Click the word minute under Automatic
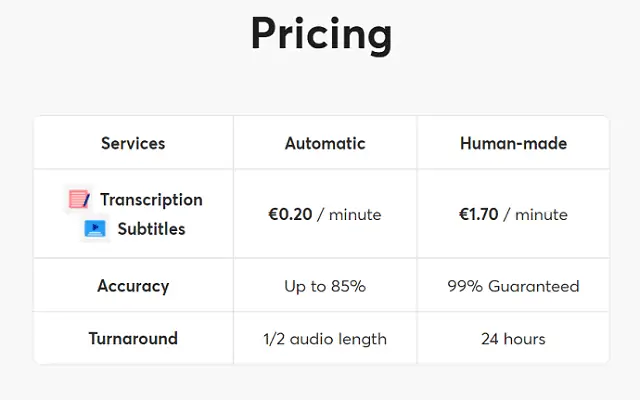Viewport: 640px width, 400px height. pyautogui.click(x=355, y=215)
